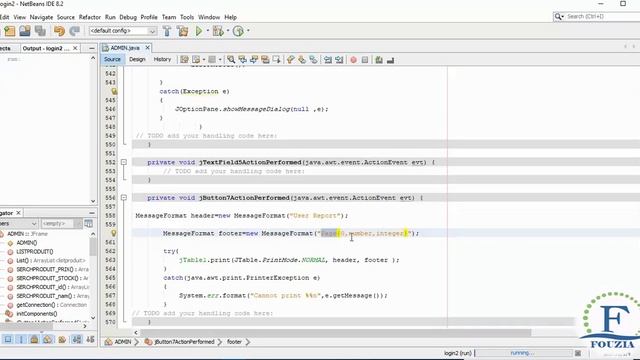Click the Stop Macro Recording icon
The height and width of the screenshot is (360, 640).
point(365,60)
